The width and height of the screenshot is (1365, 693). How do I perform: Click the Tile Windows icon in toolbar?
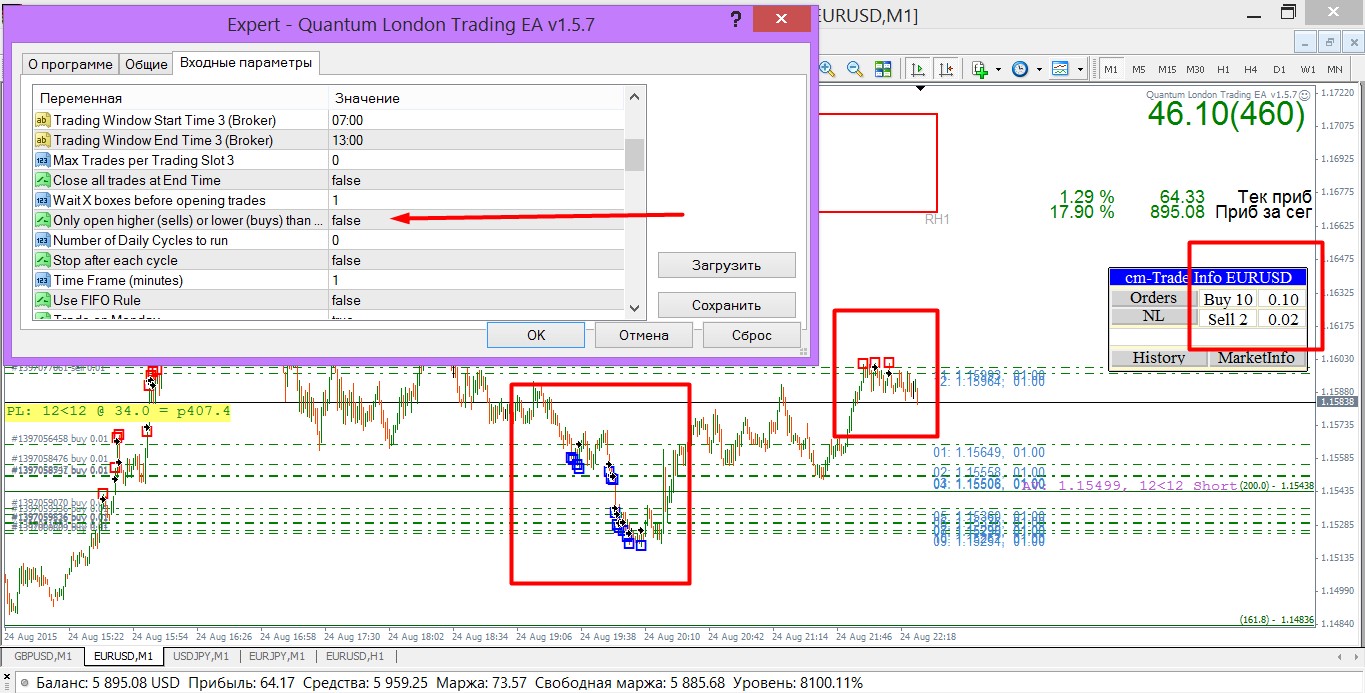(883, 69)
